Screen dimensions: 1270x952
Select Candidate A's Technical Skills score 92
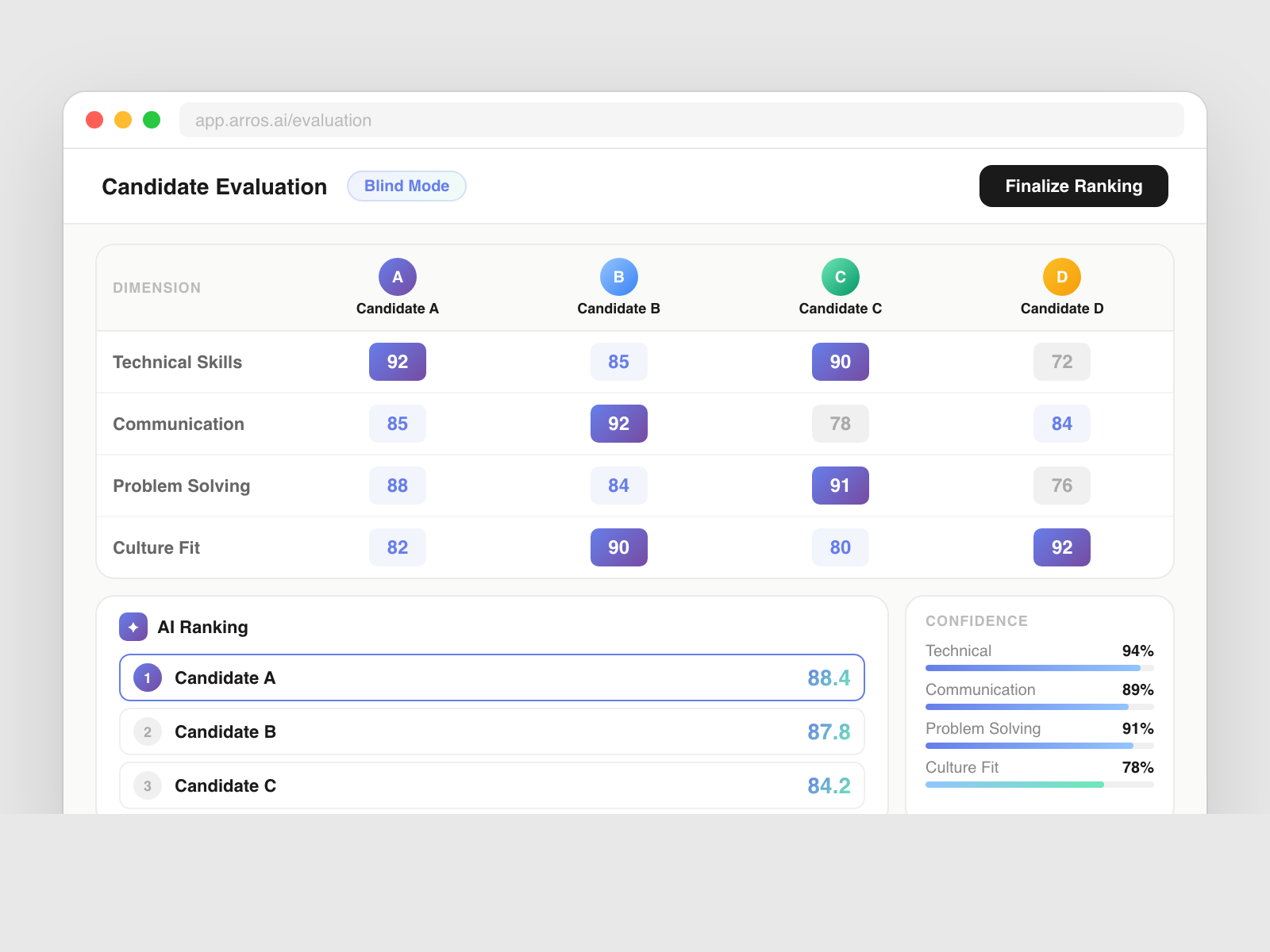398,362
